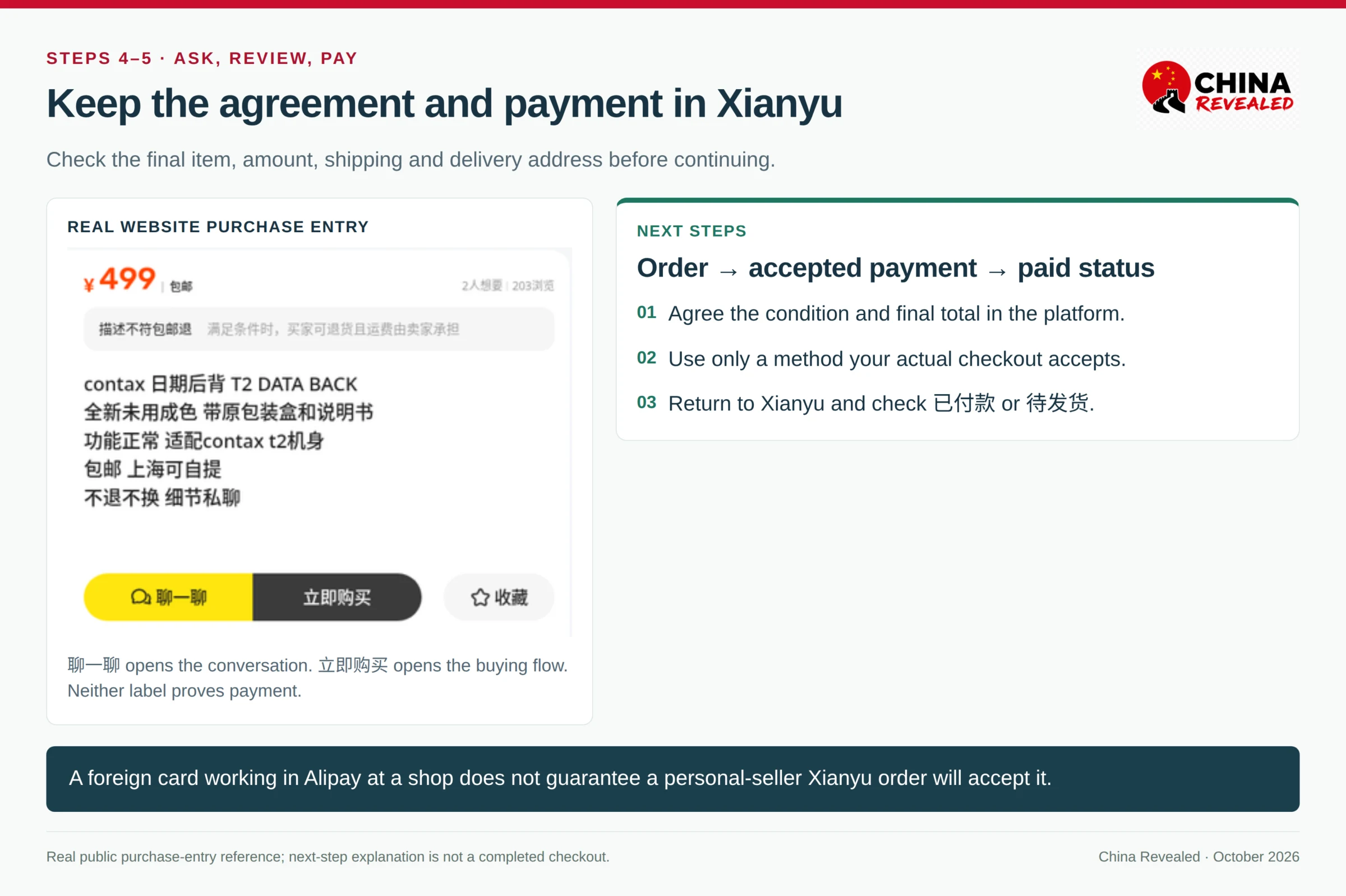Click the 'NEXT STEPS' label
This screenshot has height=896, width=1346.
(692, 231)
